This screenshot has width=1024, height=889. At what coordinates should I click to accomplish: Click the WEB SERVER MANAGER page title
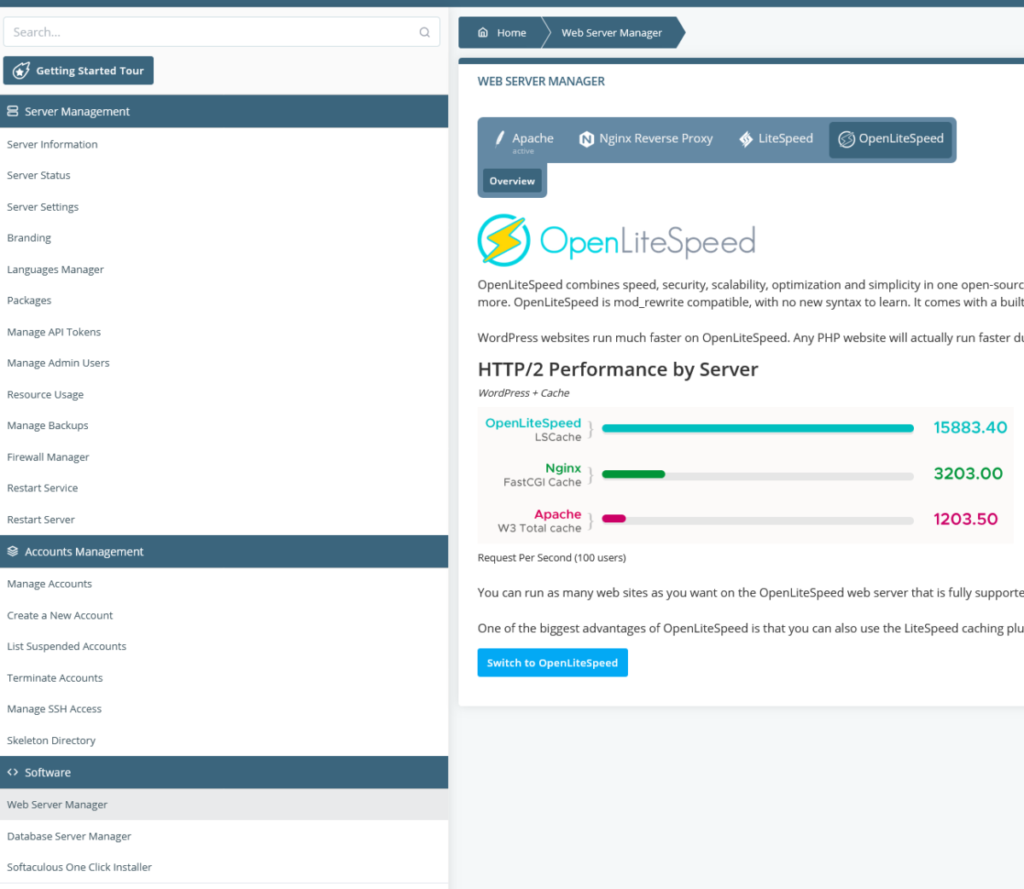pos(541,81)
